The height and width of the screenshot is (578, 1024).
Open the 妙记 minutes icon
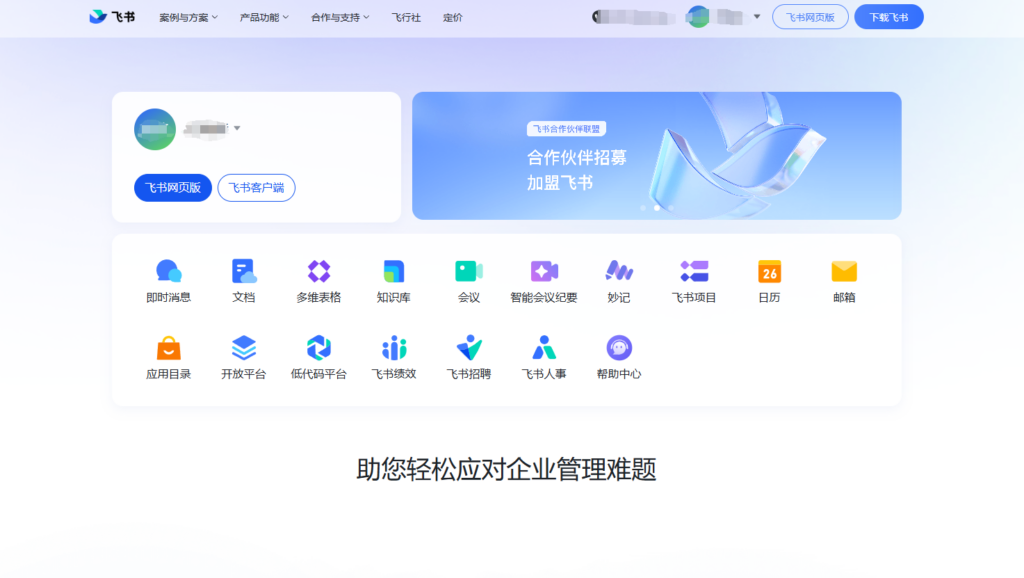click(619, 271)
